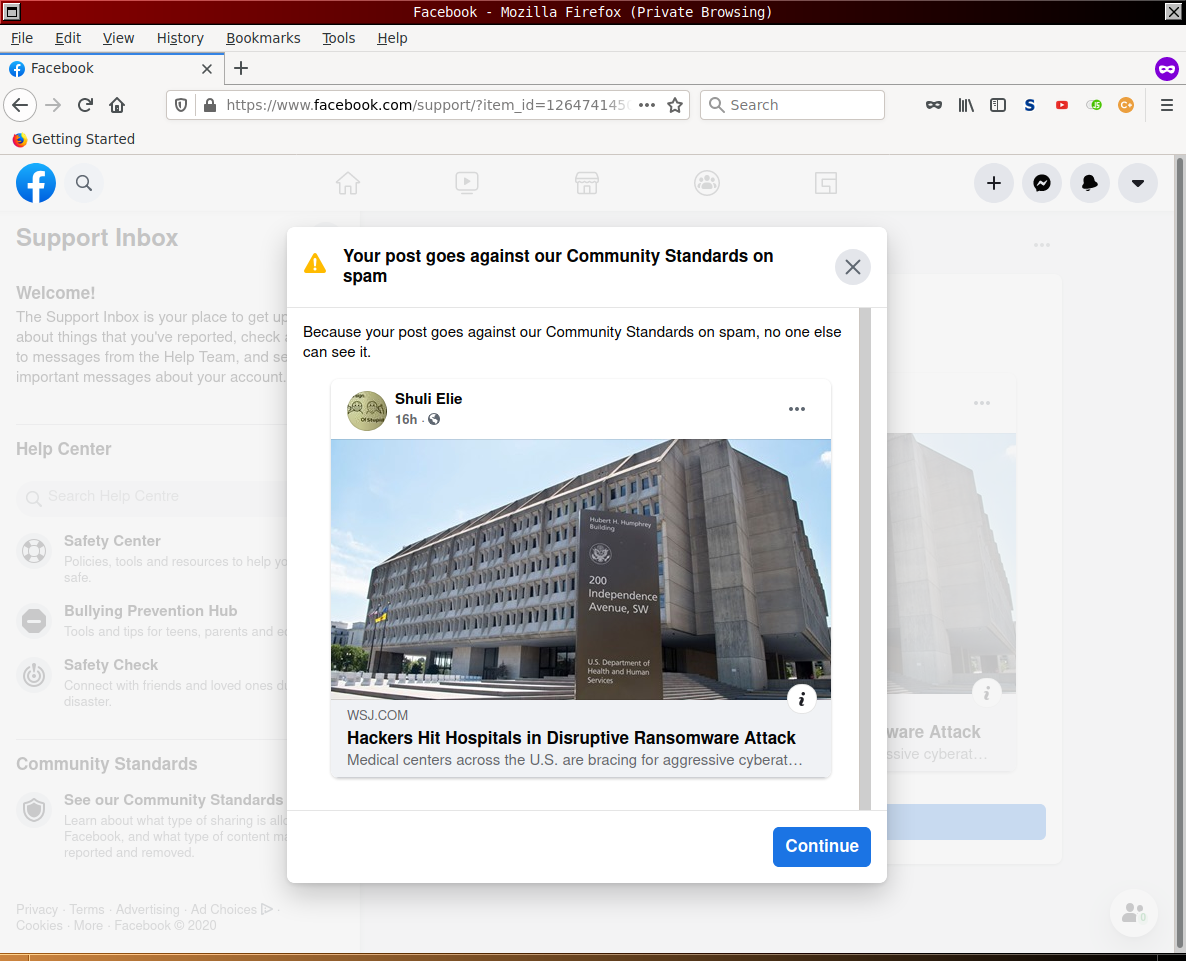Open the View menu
Screen dimensions: 1186x961
point(118,38)
